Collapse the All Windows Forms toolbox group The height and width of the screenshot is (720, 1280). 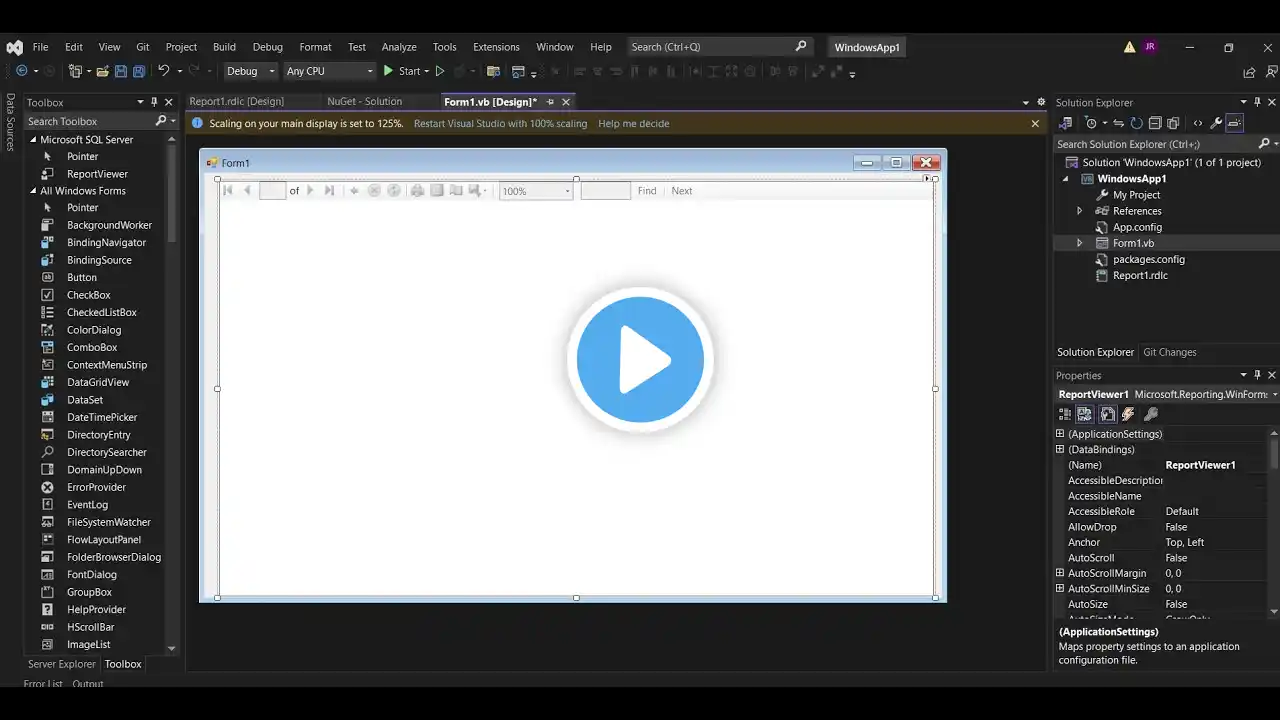tap(33, 191)
